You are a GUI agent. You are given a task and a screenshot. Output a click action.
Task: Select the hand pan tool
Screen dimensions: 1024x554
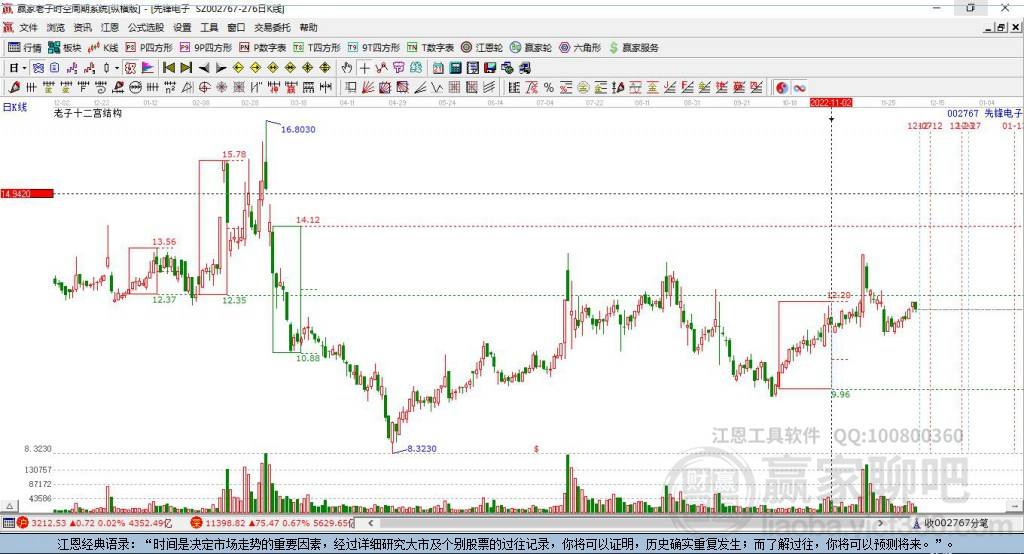347,67
